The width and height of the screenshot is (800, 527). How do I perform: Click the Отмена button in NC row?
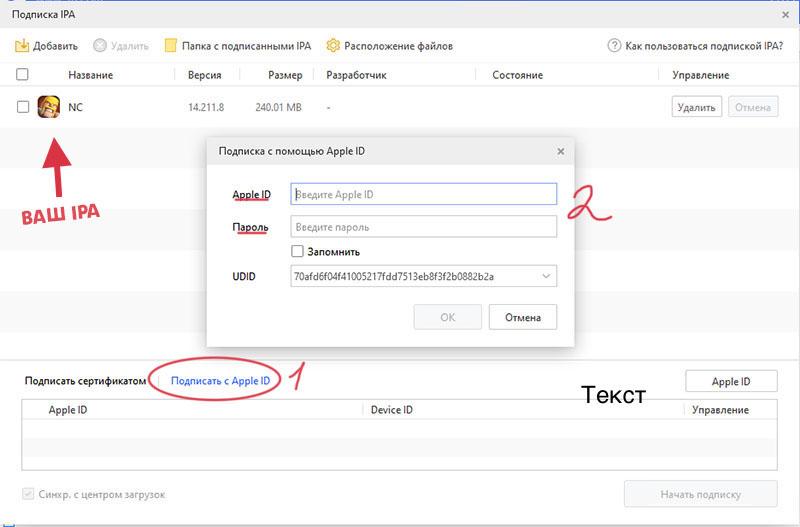click(x=753, y=107)
